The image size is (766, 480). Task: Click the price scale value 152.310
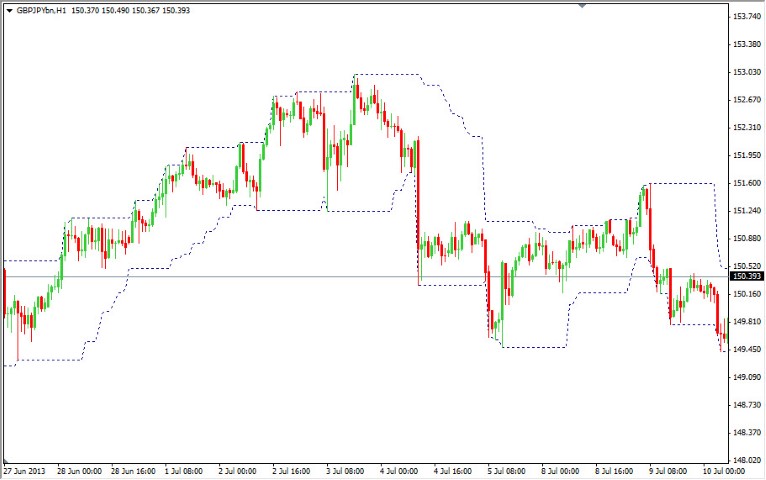click(x=747, y=127)
